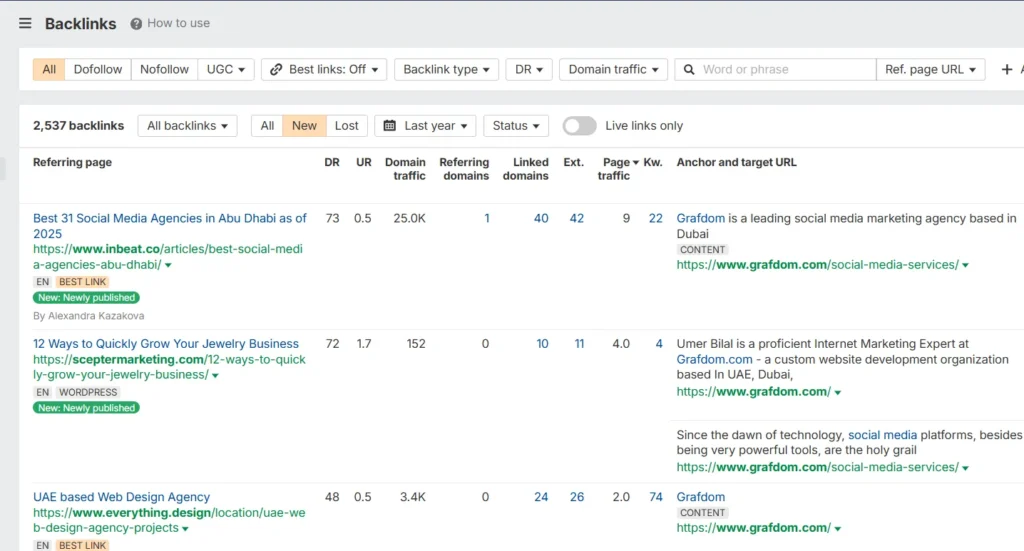
Task: Open the Last year date dropdown
Action: pos(425,125)
